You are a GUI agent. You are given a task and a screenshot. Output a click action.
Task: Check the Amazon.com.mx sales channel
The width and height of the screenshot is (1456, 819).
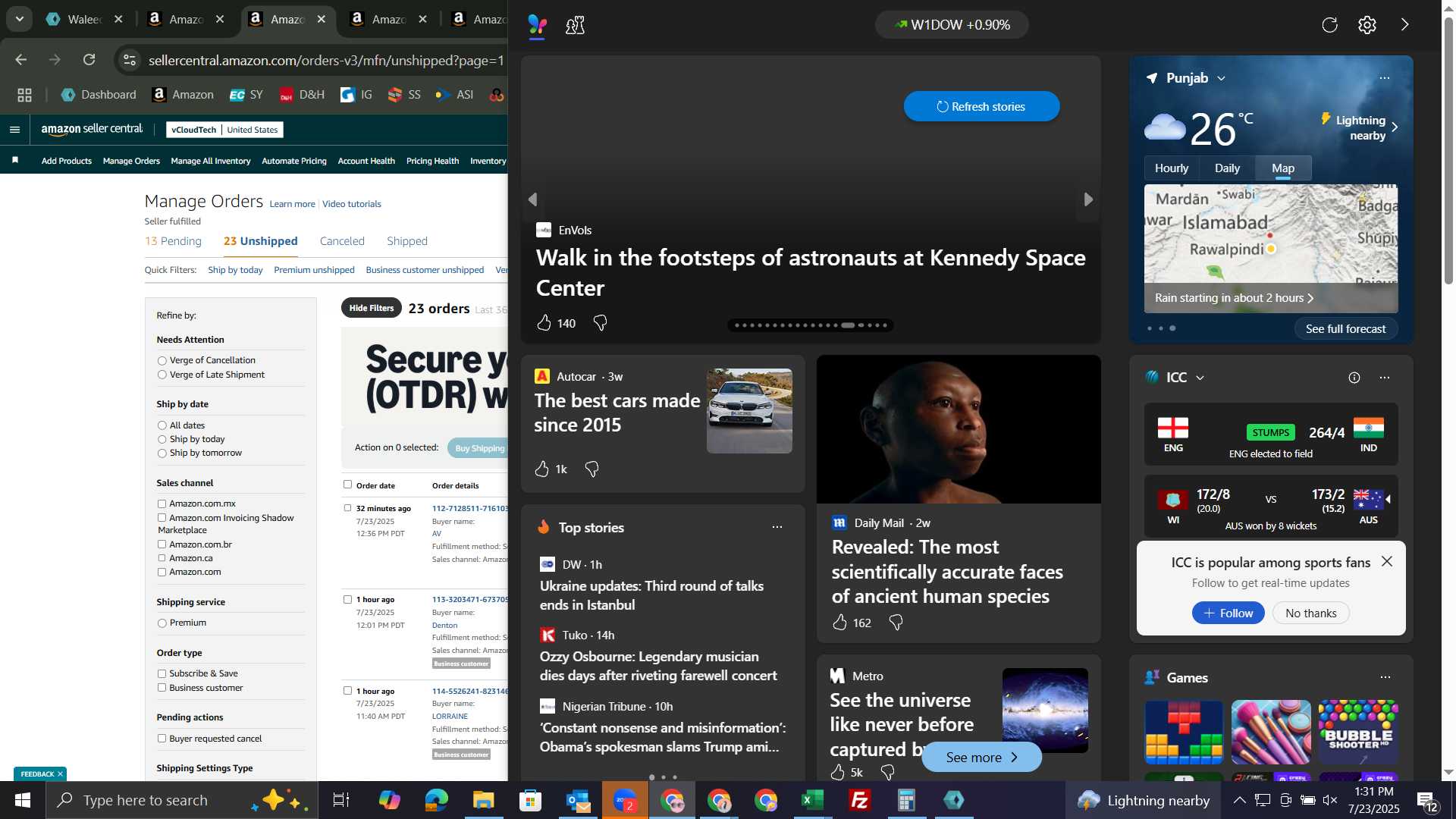(162, 504)
